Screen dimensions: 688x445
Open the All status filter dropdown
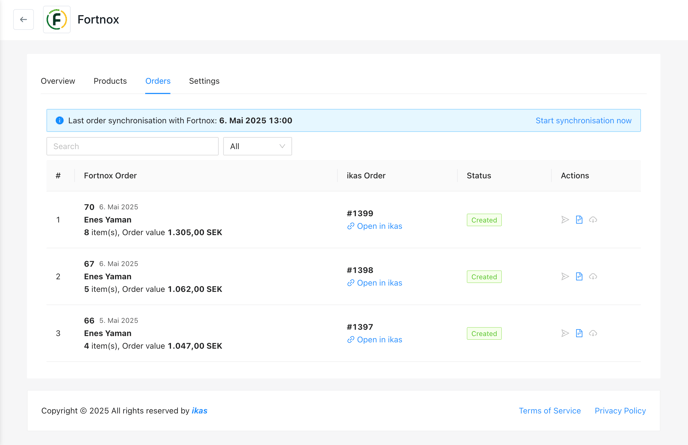[x=258, y=146]
